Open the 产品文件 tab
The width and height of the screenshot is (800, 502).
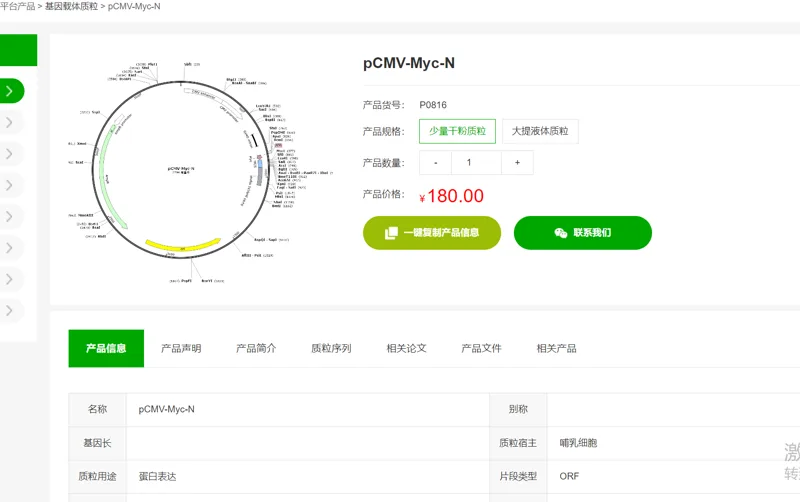(481, 348)
